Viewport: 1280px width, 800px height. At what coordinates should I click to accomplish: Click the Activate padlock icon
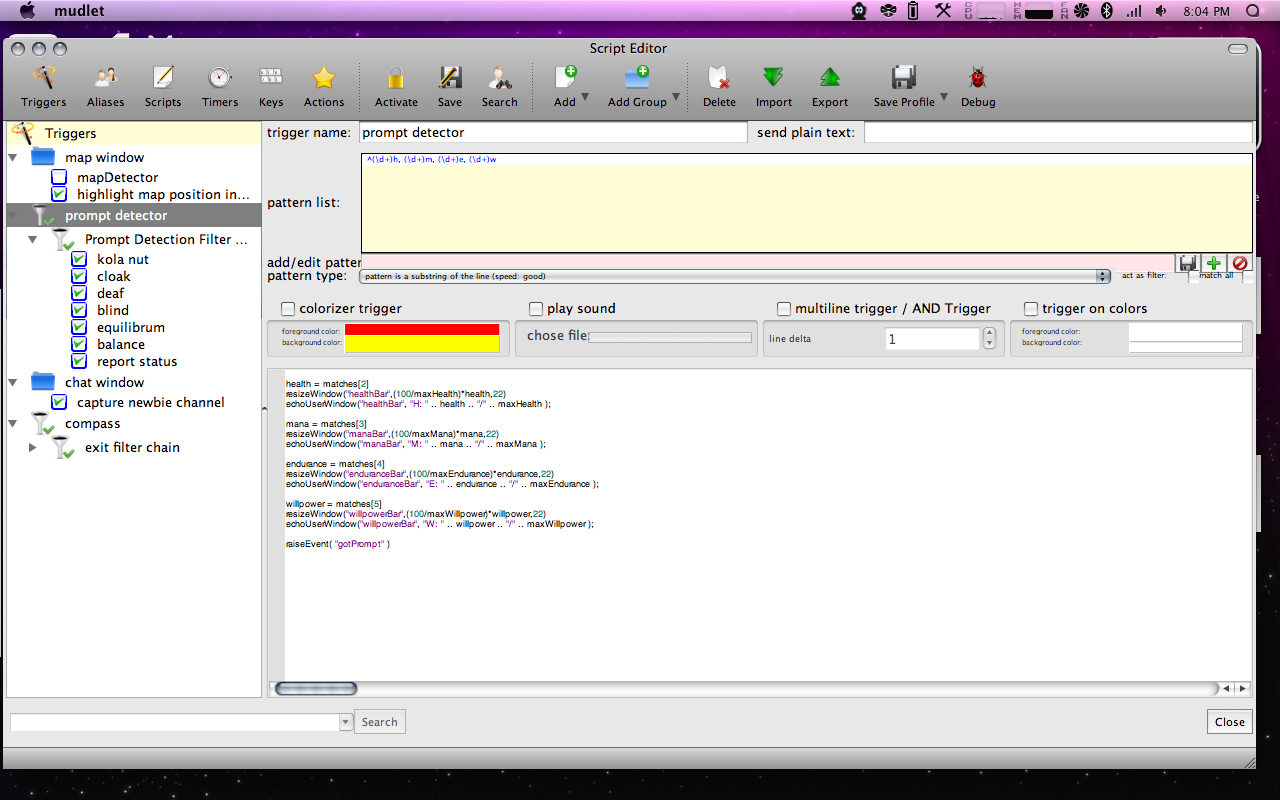pyautogui.click(x=396, y=78)
